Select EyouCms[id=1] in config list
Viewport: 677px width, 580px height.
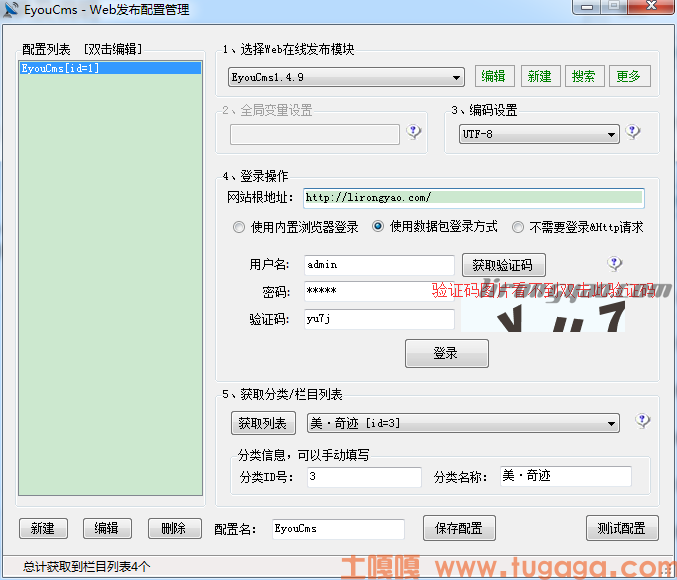pyautogui.click(x=110, y=68)
